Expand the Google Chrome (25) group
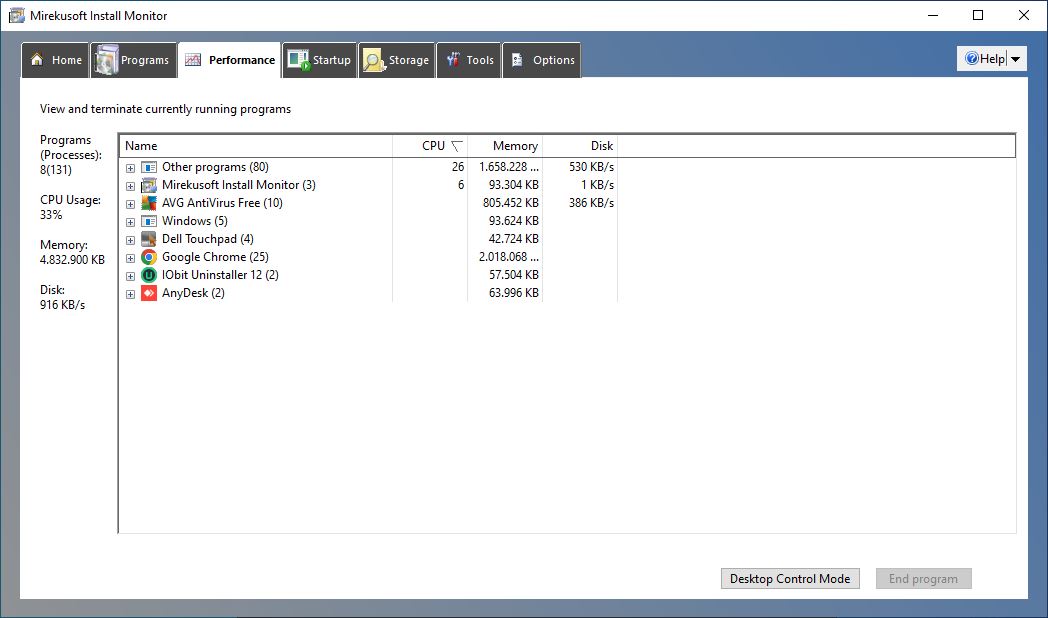1048x618 pixels. click(x=130, y=259)
